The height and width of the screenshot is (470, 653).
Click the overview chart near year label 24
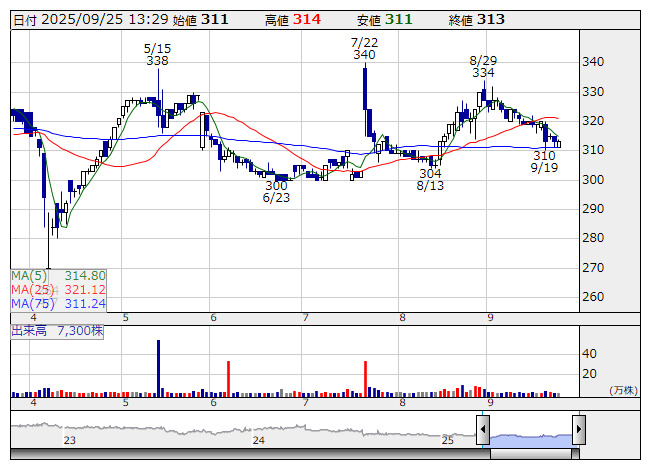click(258, 431)
